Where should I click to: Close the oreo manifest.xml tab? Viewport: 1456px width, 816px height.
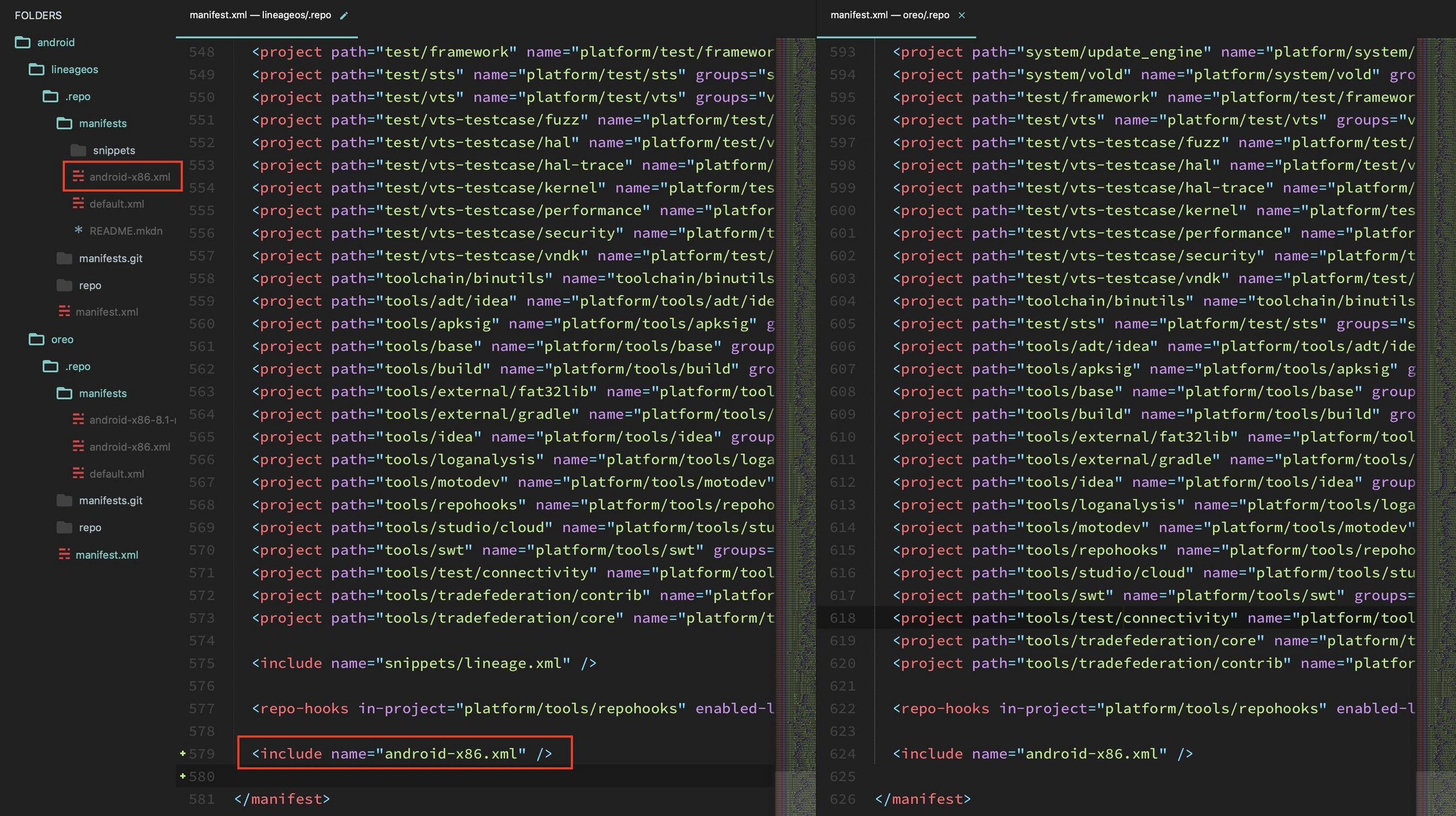tap(962, 15)
